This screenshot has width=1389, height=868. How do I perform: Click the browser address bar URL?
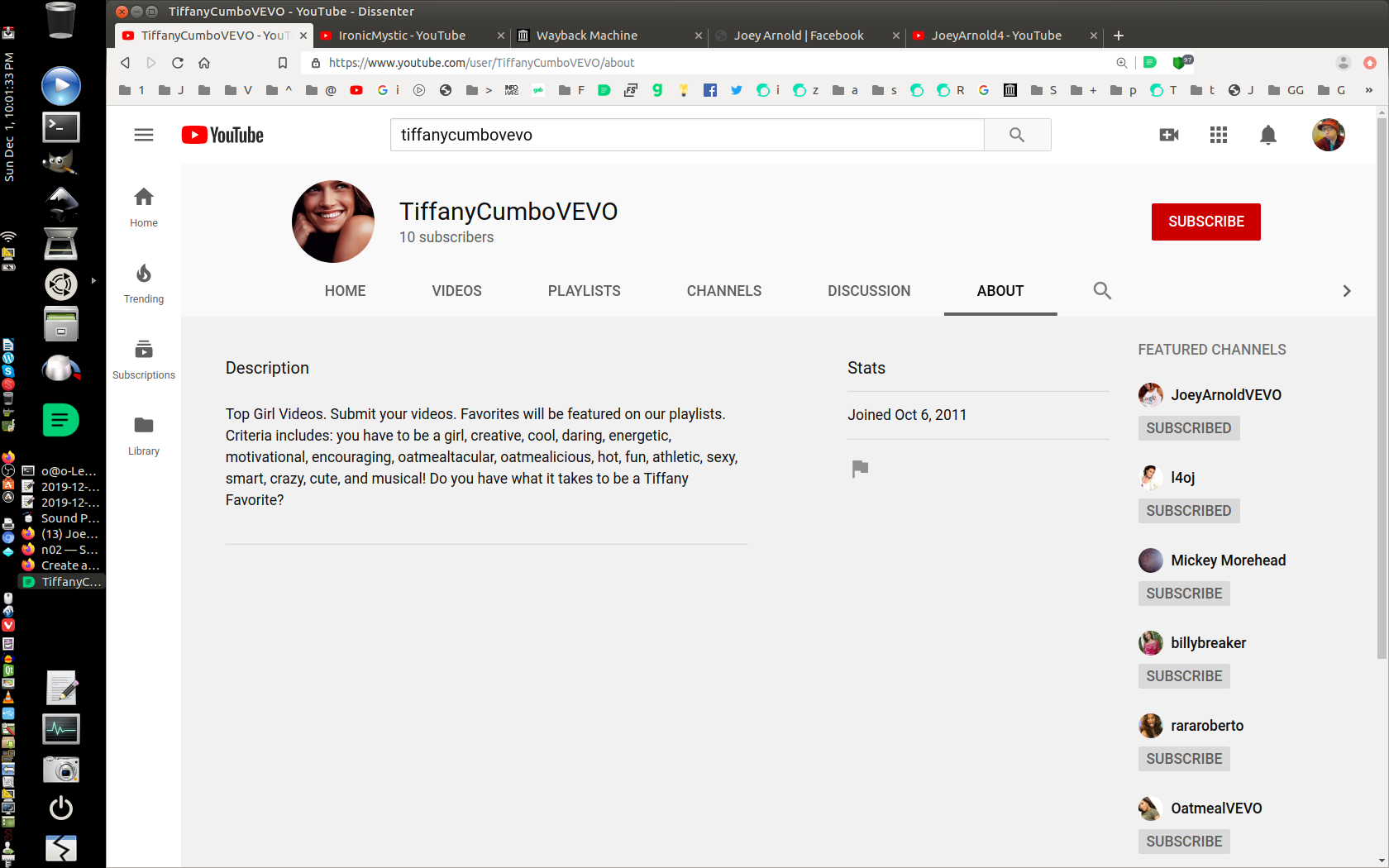tap(481, 63)
